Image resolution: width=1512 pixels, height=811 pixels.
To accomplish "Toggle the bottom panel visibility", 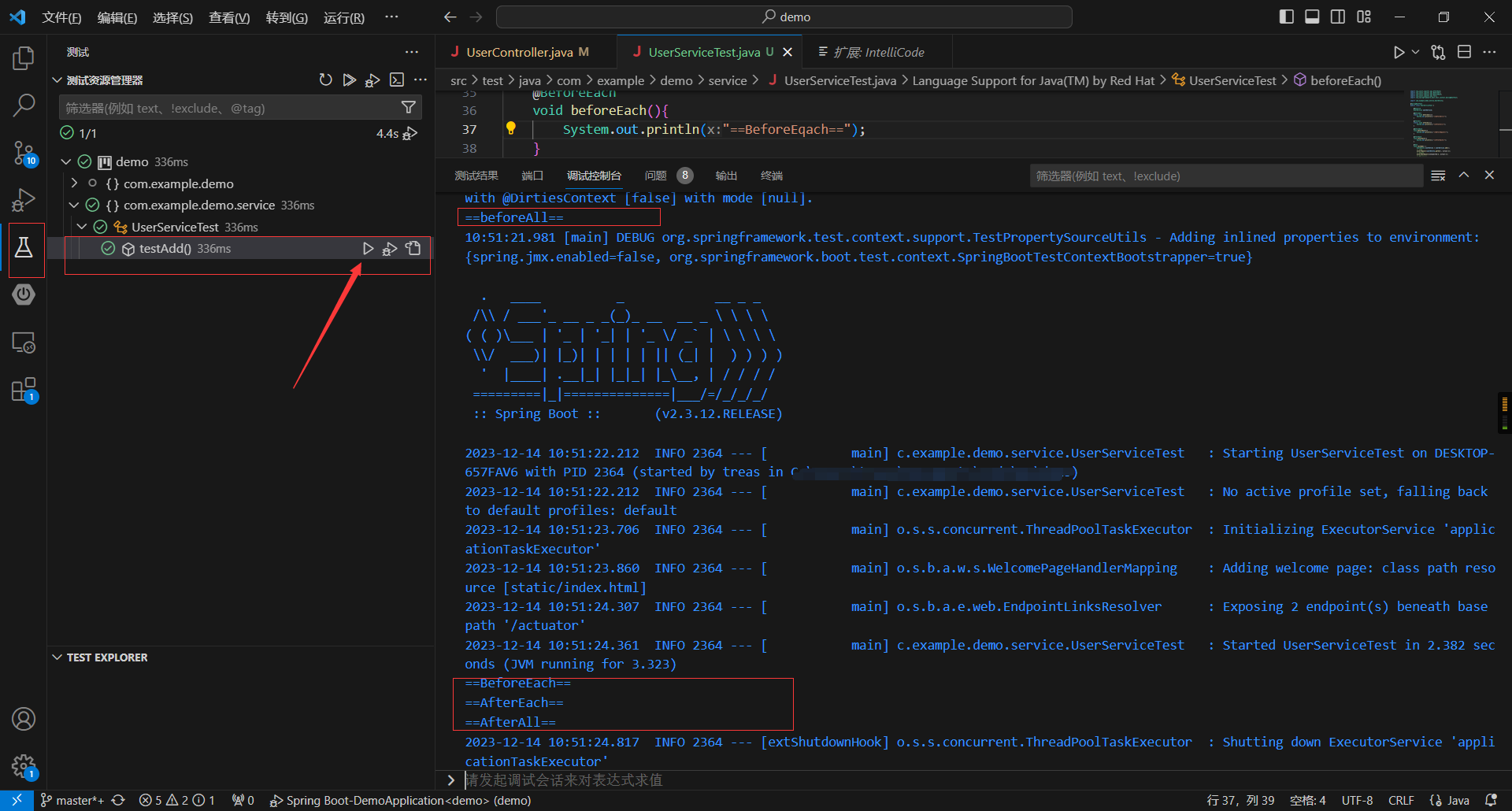I will click(1312, 17).
